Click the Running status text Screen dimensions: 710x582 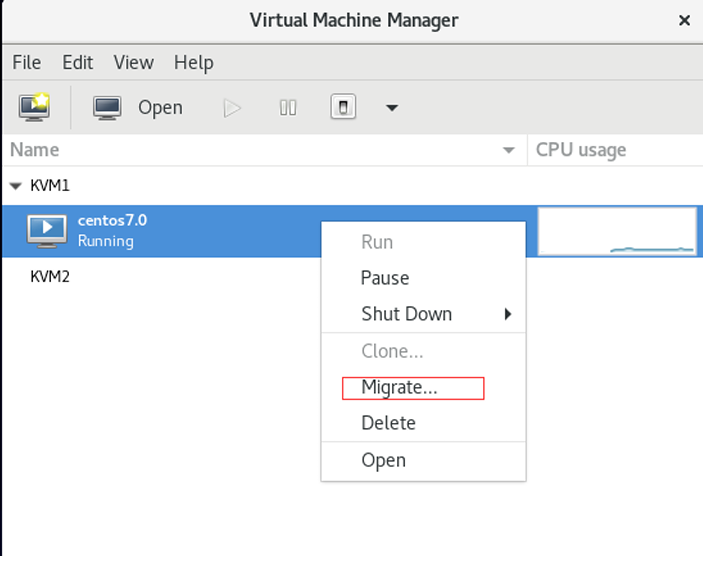[x=106, y=241]
